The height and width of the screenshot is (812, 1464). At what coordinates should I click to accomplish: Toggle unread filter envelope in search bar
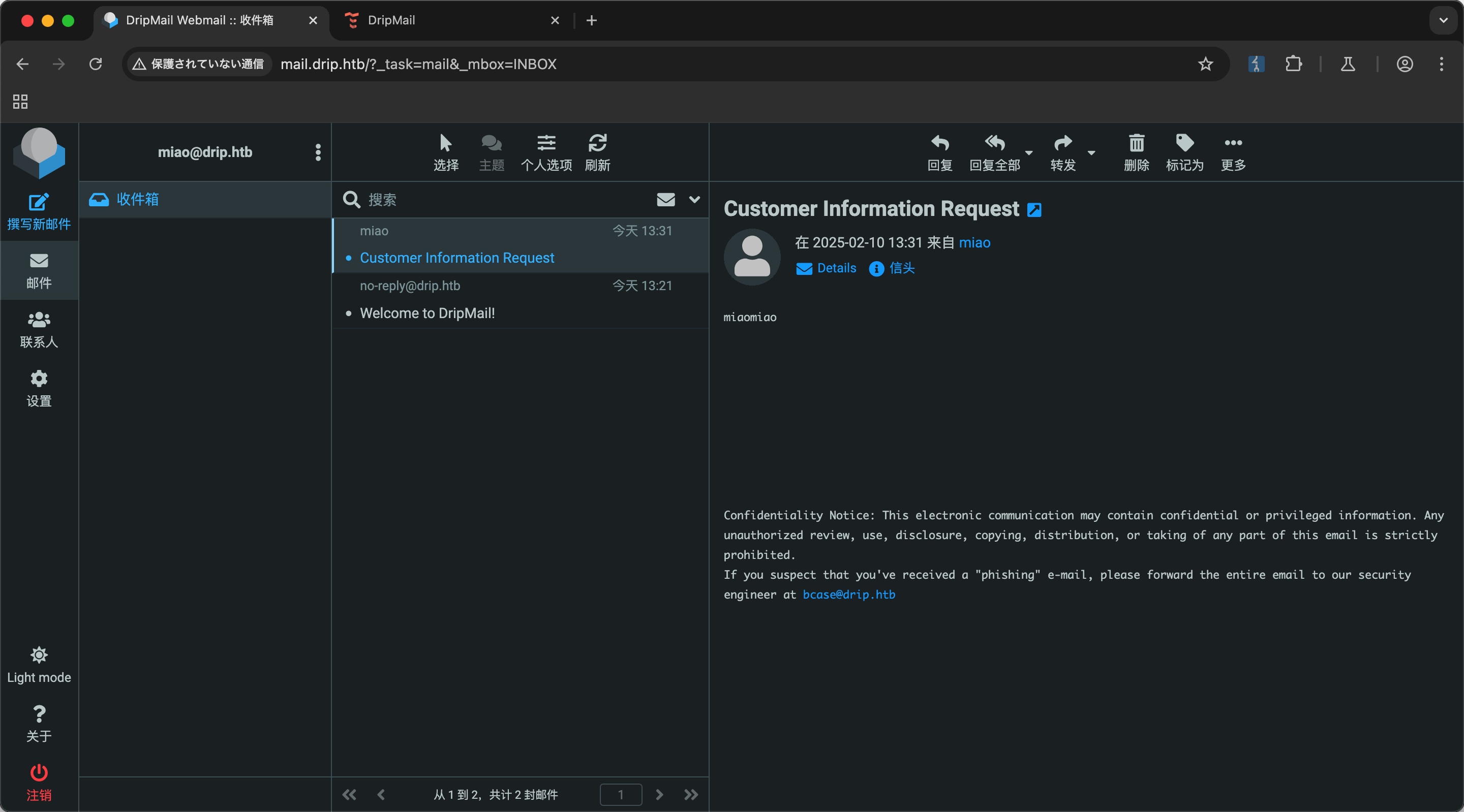pos(665,200)
